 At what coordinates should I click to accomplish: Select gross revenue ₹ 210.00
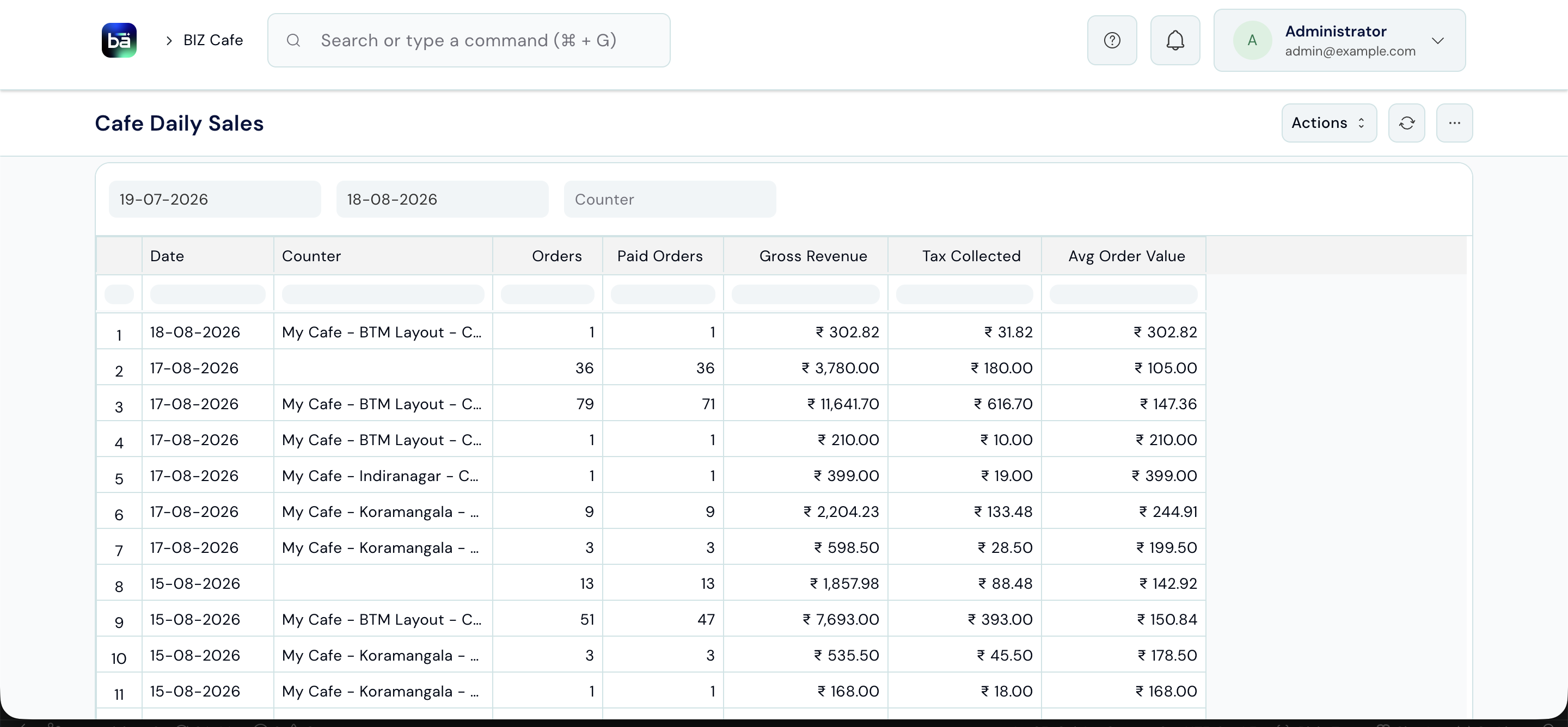(x=805, y=440)
